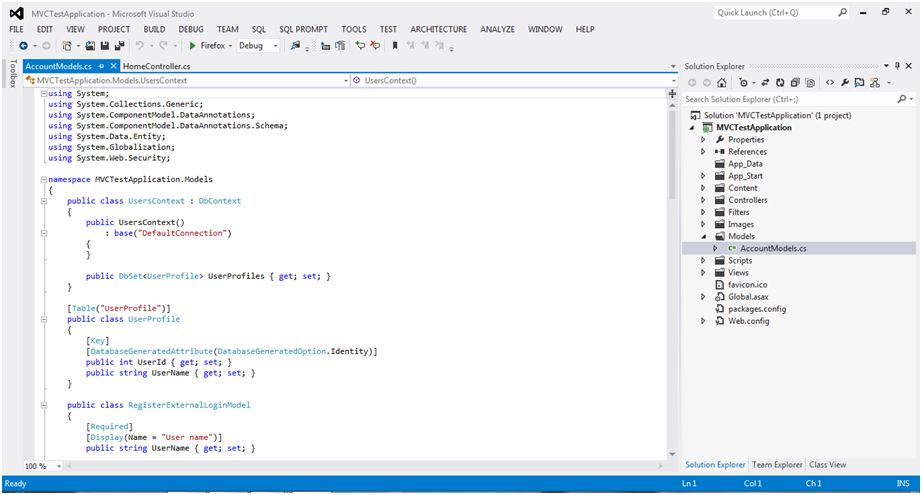Image resolution: width=922 pixels, height=495 pixels.
Task: Open the editor zoom 100 % dropdown
Action: (58, 466)
